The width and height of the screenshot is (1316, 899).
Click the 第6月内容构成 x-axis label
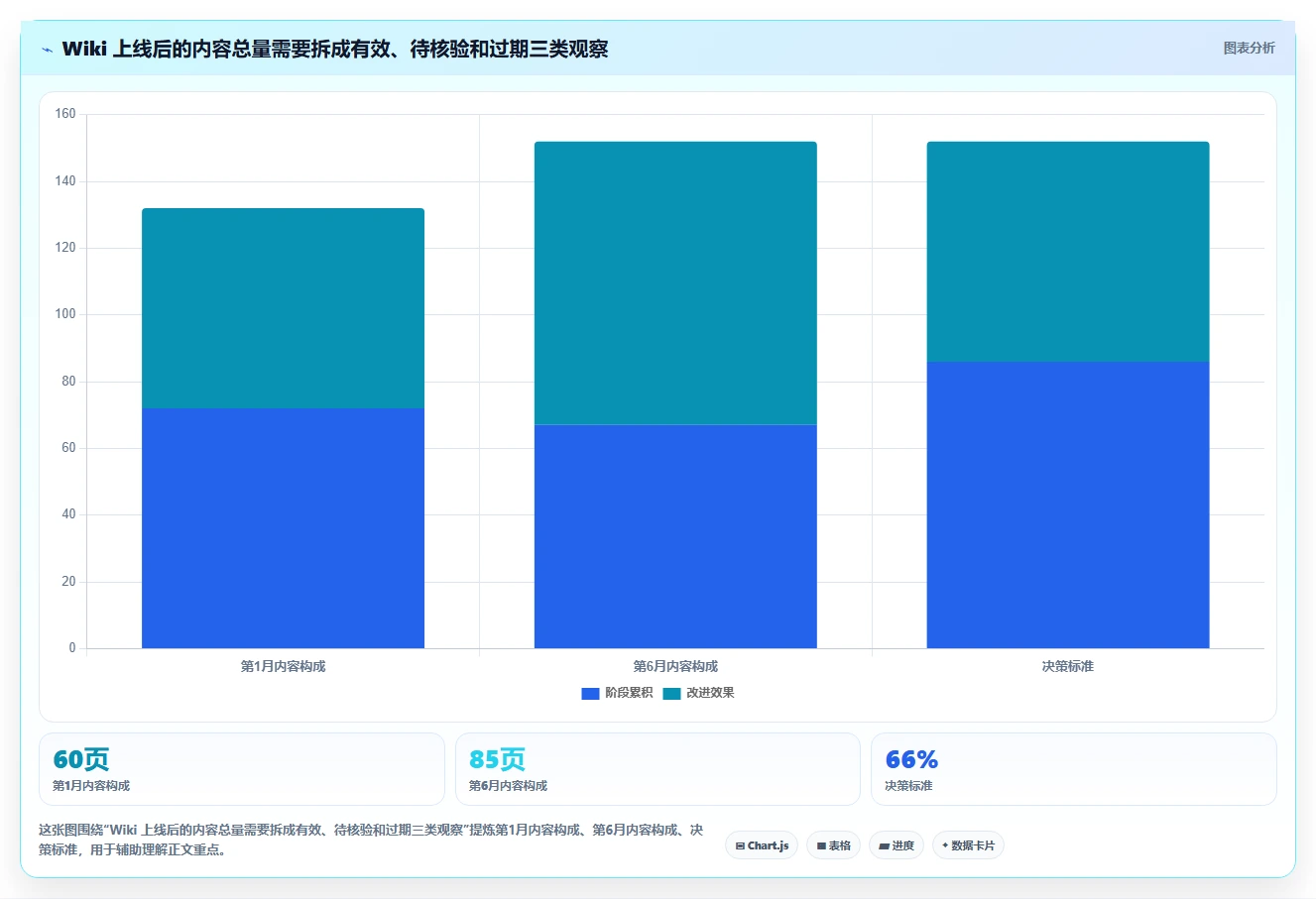click(x=675, y=666)
